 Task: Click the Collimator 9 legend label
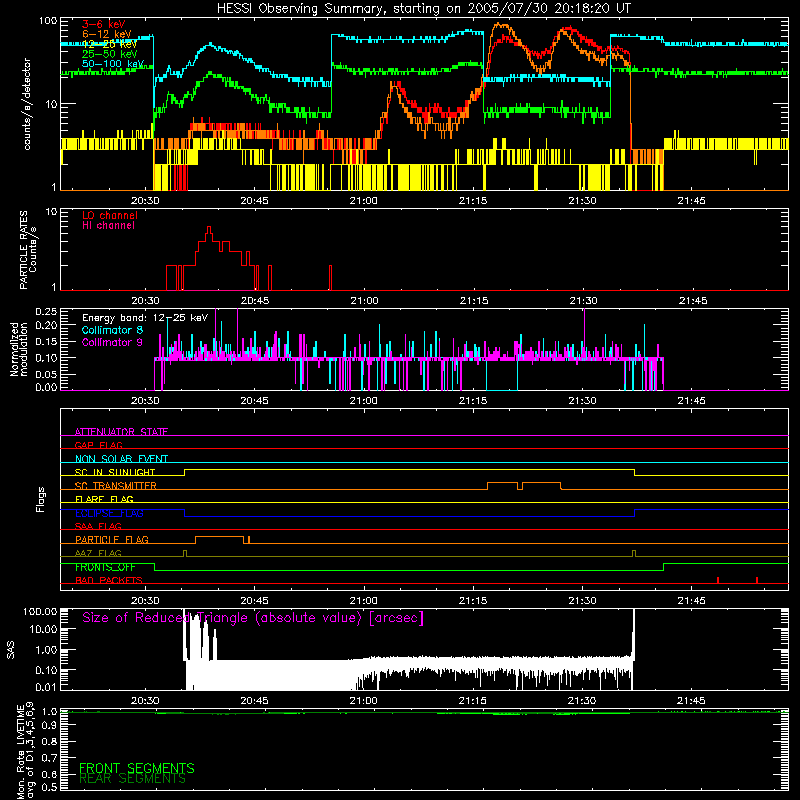[112, 342]
